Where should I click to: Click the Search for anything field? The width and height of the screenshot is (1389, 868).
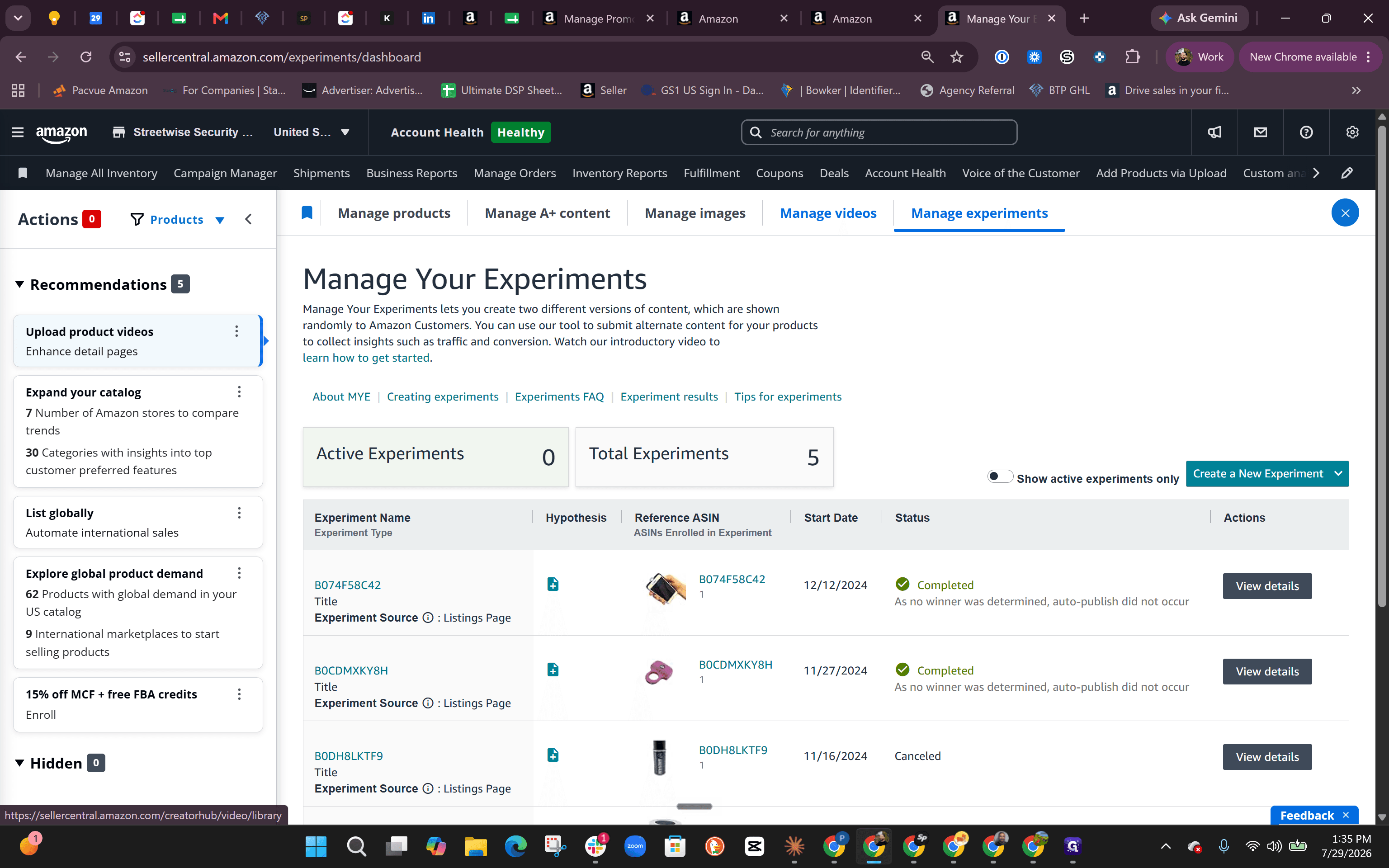pos(879,132)
